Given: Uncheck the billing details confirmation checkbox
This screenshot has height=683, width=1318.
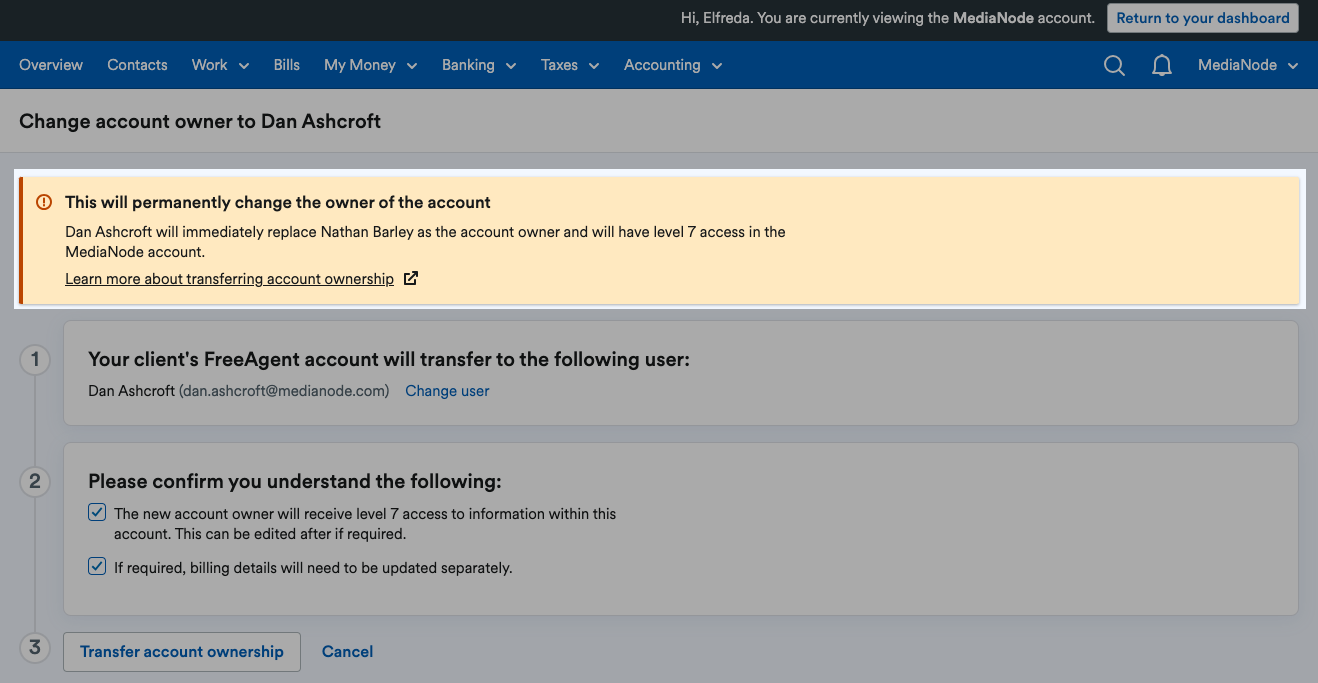Looking at the screenshot, I should 97,567.
